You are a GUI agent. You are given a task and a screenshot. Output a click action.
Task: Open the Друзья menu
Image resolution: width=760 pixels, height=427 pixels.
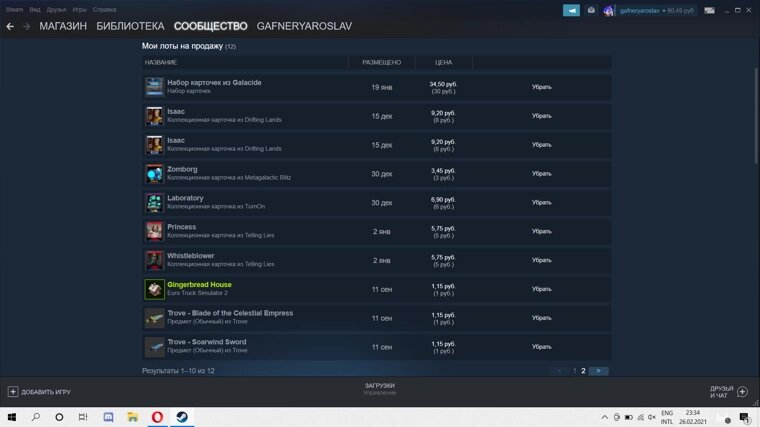point(56,10)
